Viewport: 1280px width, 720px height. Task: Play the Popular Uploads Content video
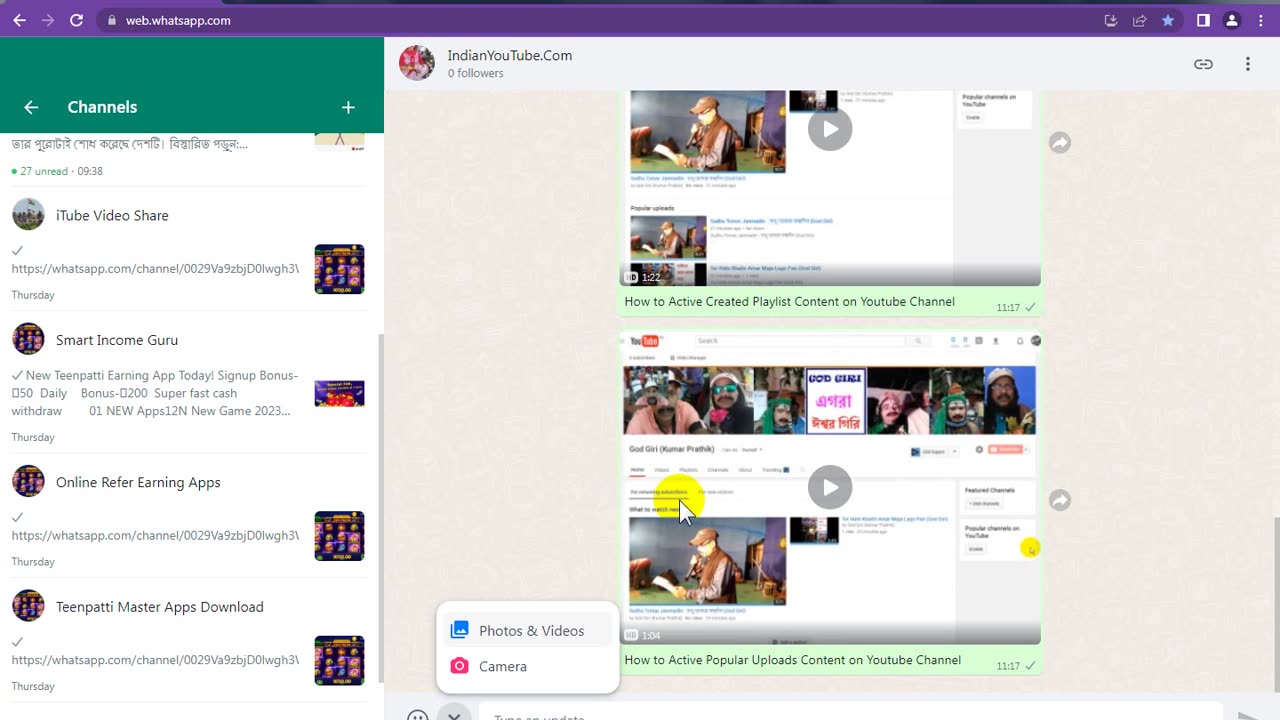click(x=830, y=487)
